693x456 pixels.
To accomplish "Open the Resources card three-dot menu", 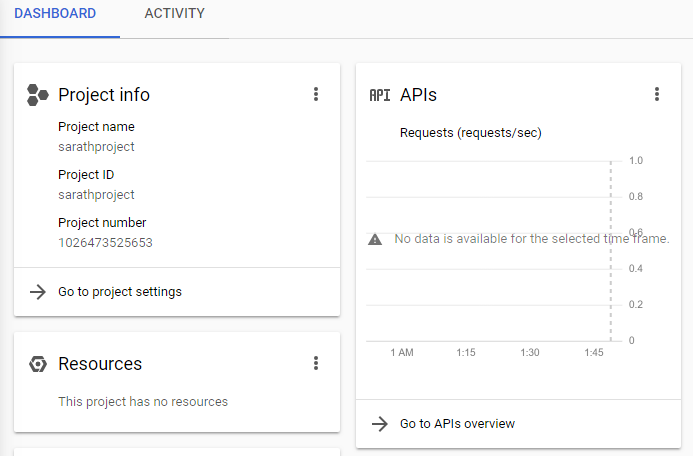I will 316,363.
